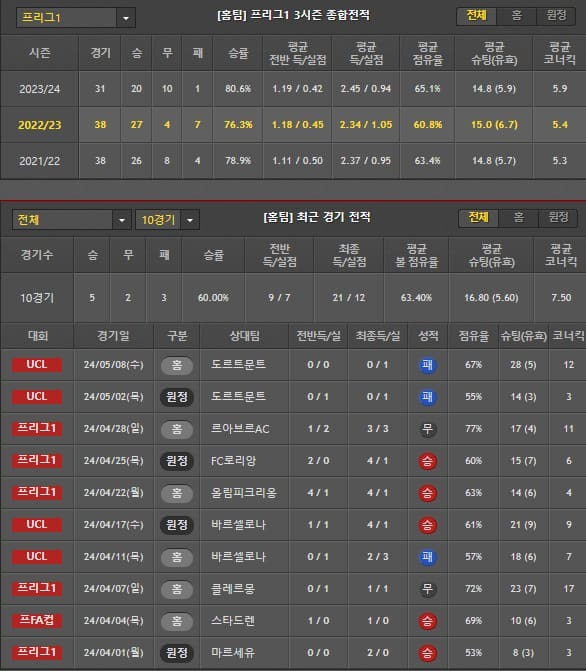
Task: Click opponent 르아브르AC
Action: click(240, 428)
